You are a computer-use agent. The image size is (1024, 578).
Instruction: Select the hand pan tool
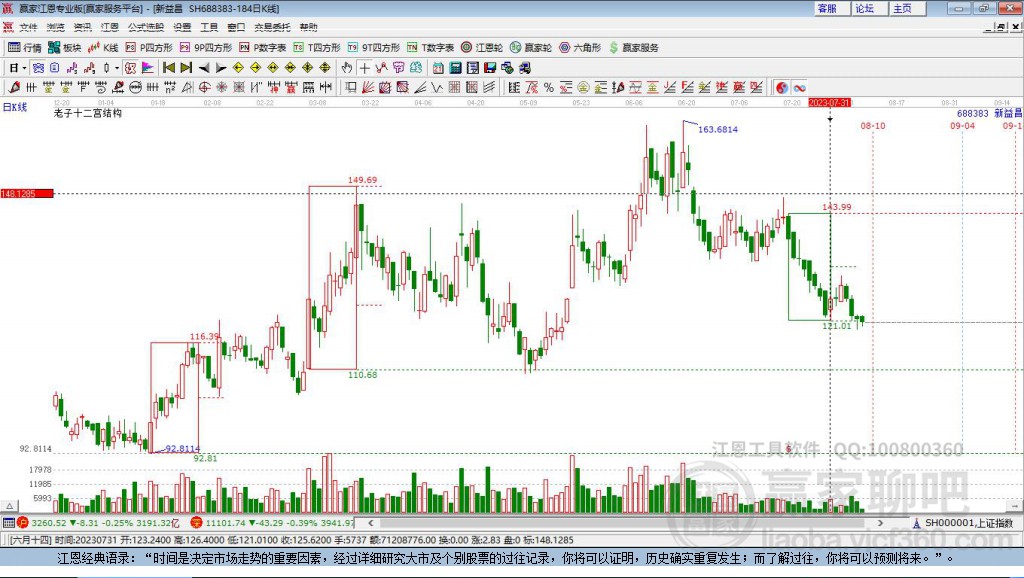[347, 68]
